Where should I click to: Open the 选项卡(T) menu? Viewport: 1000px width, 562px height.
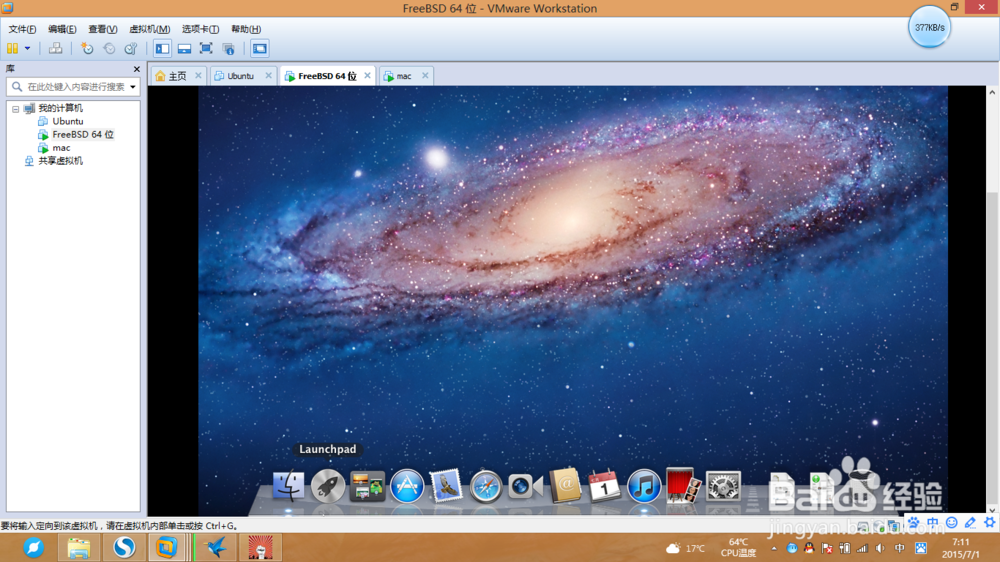click(x=200, y=29)
